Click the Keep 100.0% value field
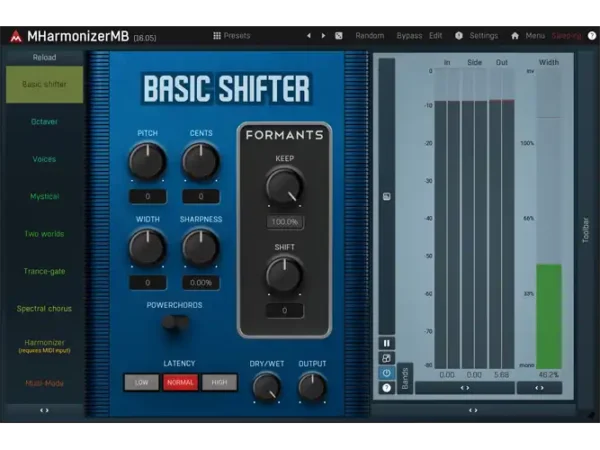 click(285, 222)
